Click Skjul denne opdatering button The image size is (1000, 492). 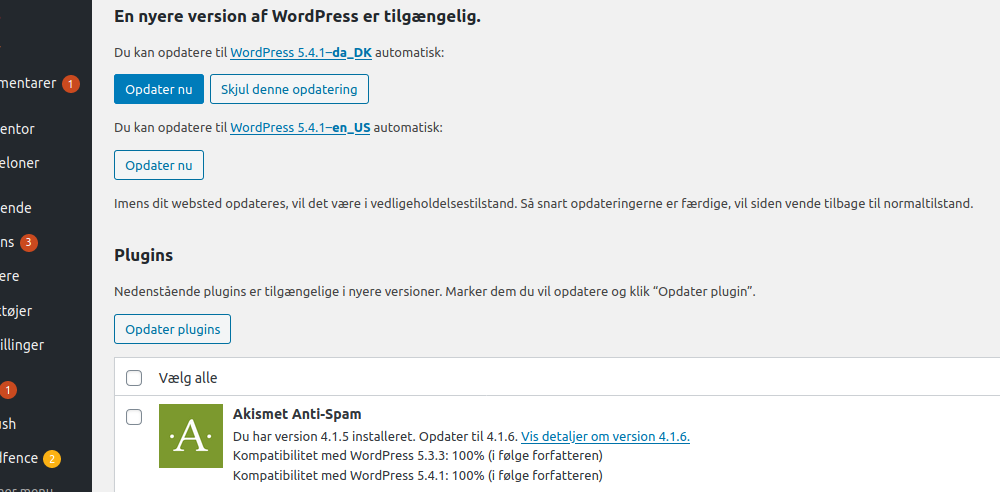(x=289, y=89)
